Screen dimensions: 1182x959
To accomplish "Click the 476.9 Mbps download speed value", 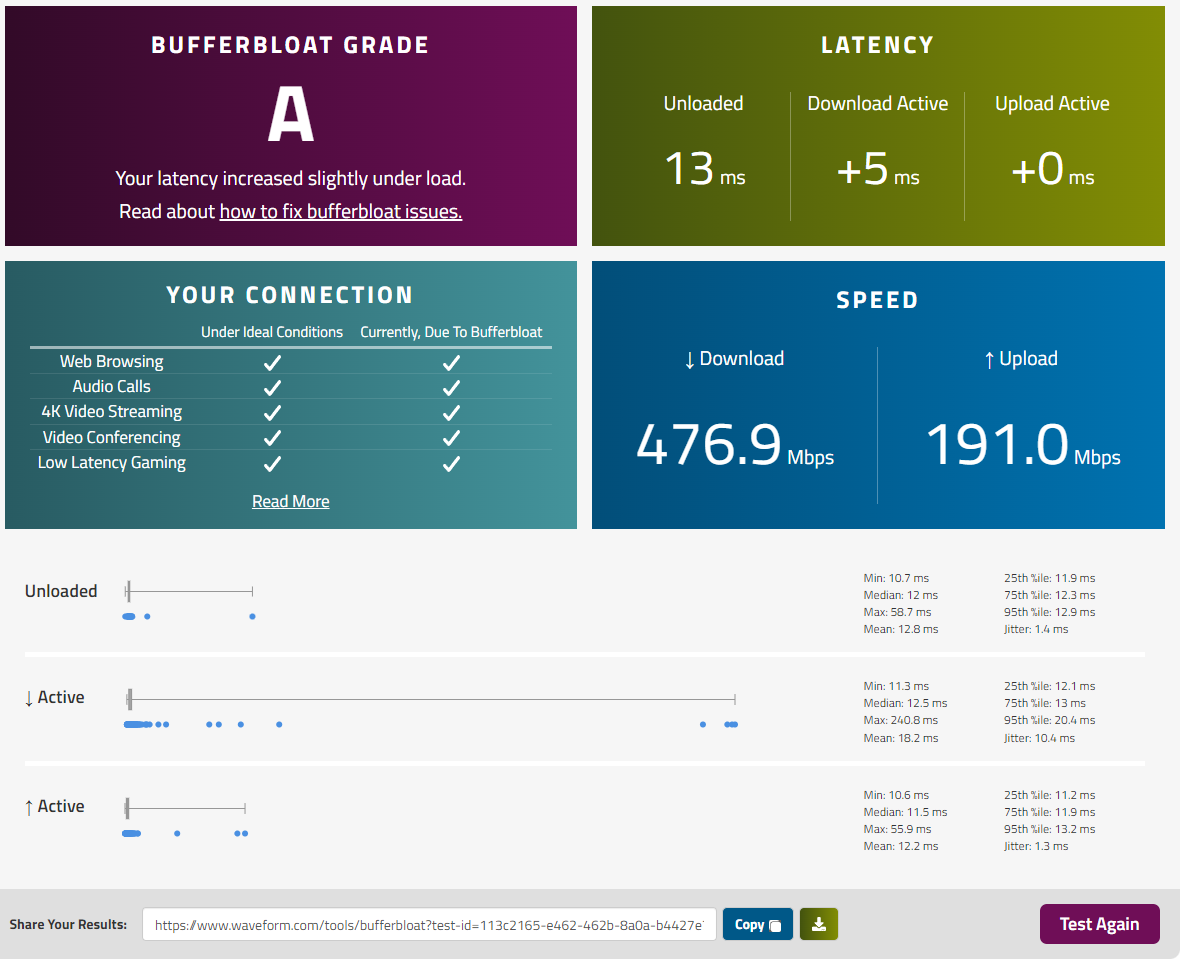I will coord(708,445).
